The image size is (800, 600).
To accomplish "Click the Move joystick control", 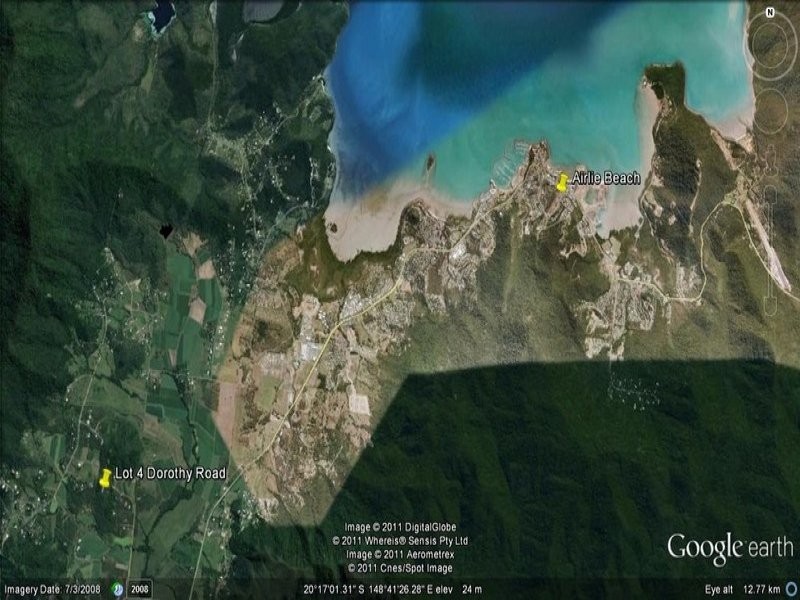I will pos(770,112).
